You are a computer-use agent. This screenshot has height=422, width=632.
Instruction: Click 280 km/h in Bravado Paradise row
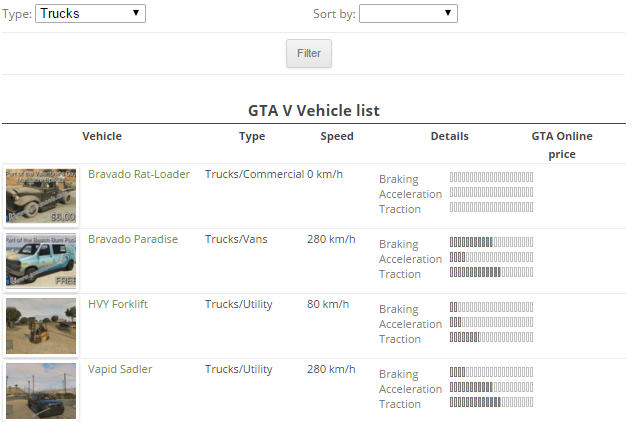point(331,239)
